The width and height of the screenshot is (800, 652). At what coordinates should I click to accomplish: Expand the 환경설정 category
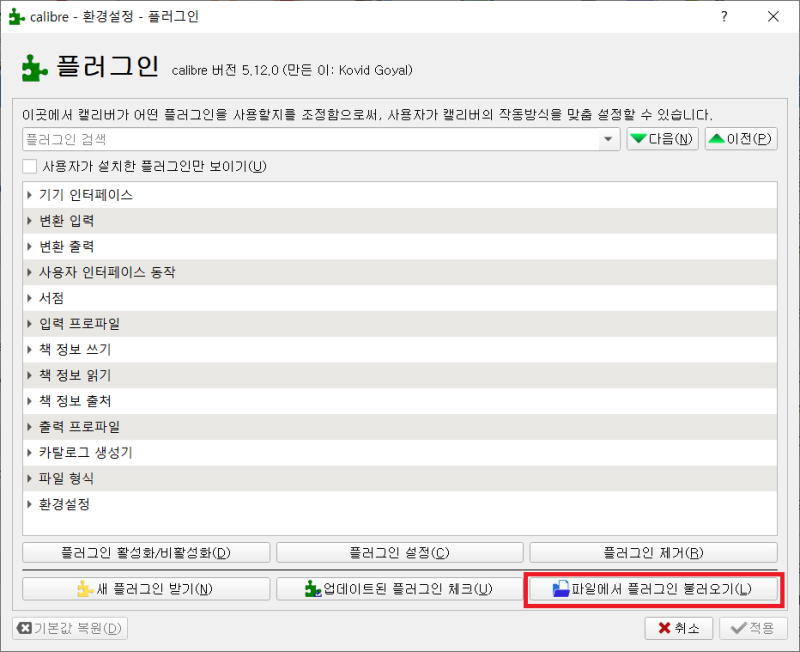click(x=31, y=504)
